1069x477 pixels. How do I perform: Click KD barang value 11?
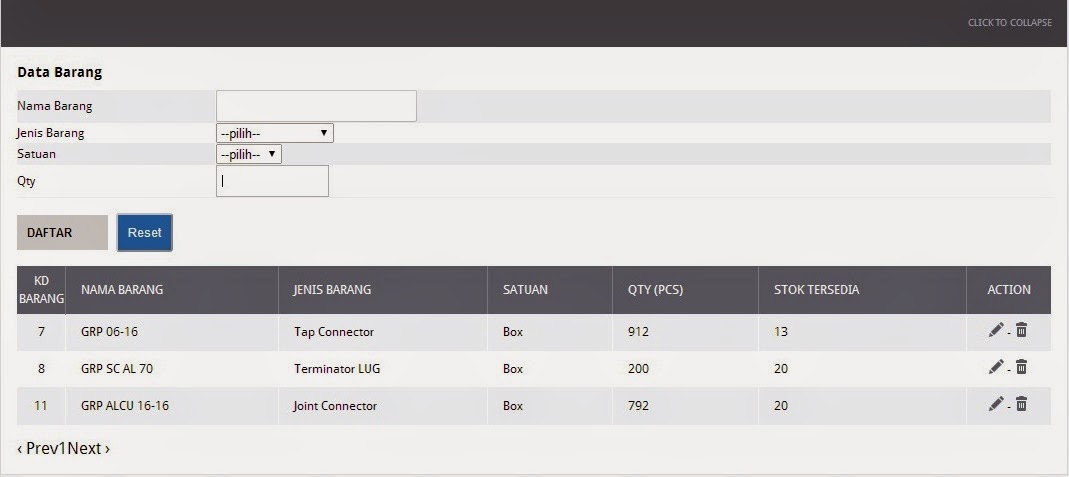[41, 405]
